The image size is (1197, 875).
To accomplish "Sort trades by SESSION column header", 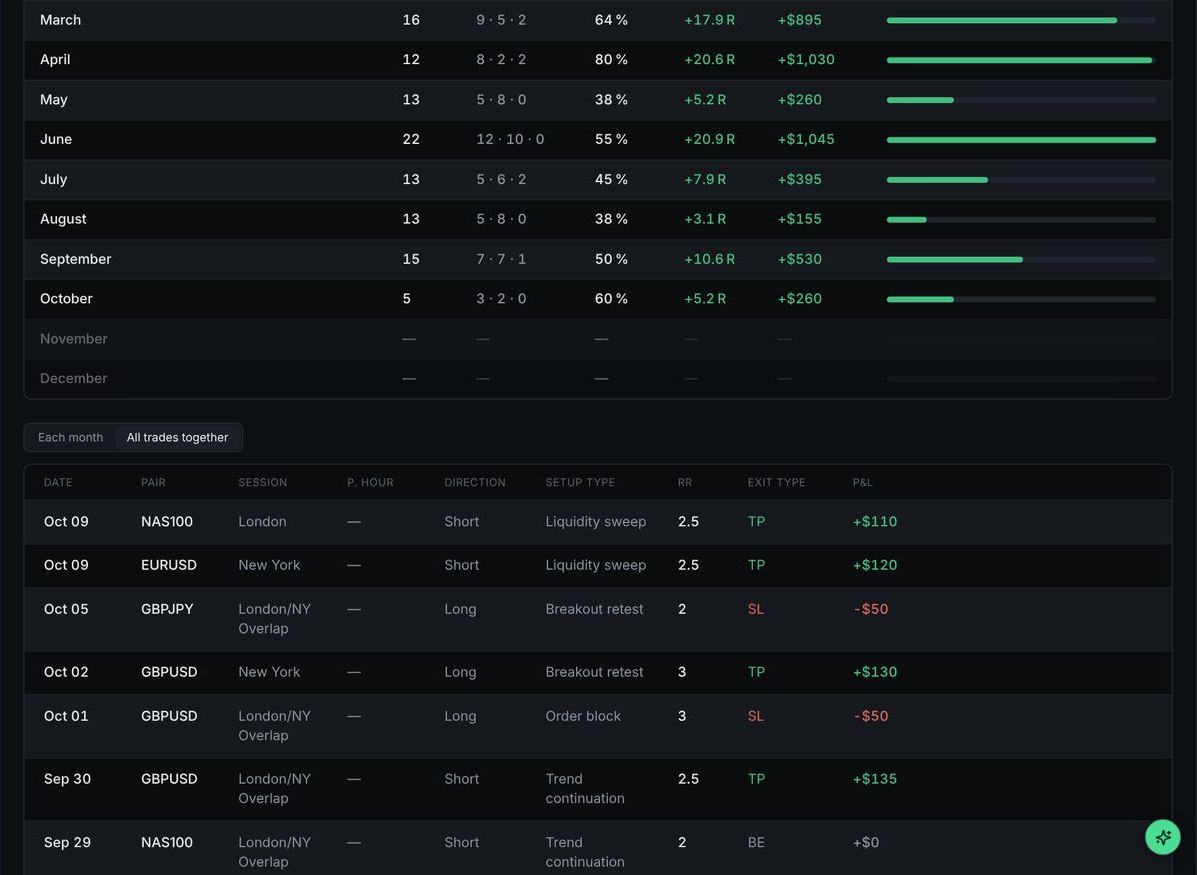I will (x=263, y=483).
